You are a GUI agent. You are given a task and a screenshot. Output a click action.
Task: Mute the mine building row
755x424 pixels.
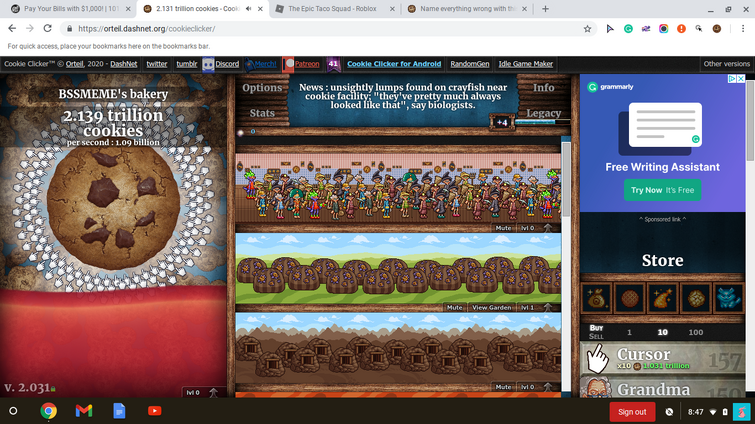coord(503,387)
